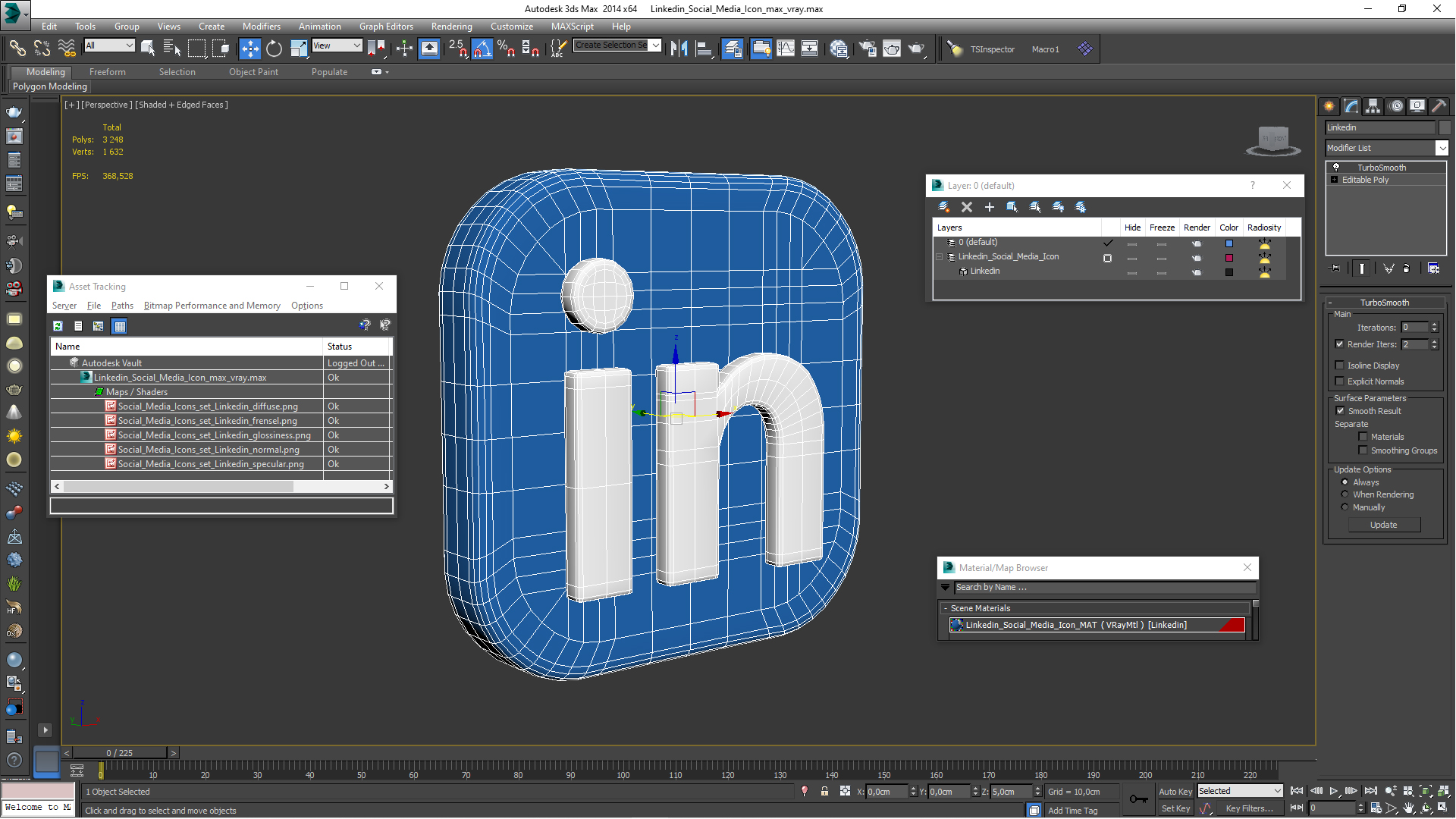Viewport: 1456px width, 819px height.
Task: Select Manually update option
Action: 1345,507
